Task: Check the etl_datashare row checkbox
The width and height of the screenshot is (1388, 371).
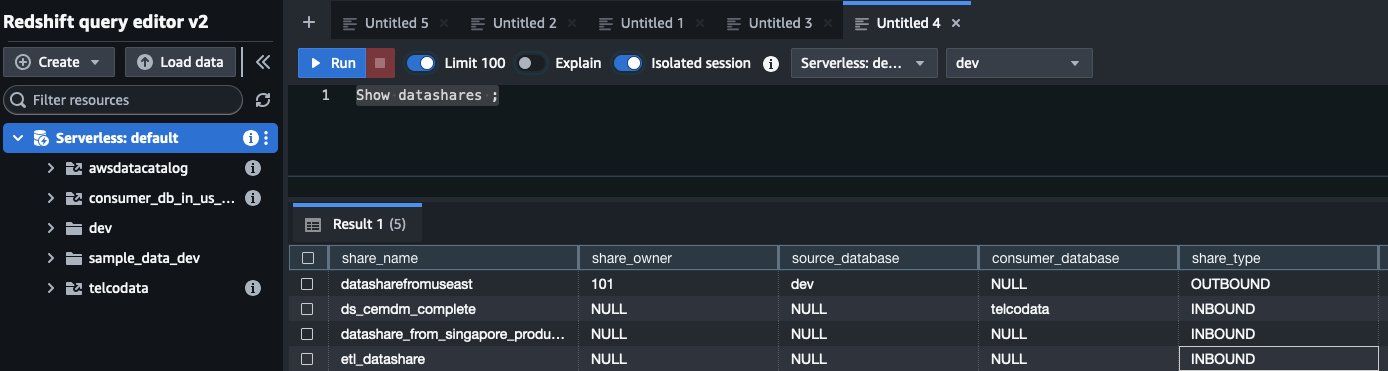Action: point(308,359)
